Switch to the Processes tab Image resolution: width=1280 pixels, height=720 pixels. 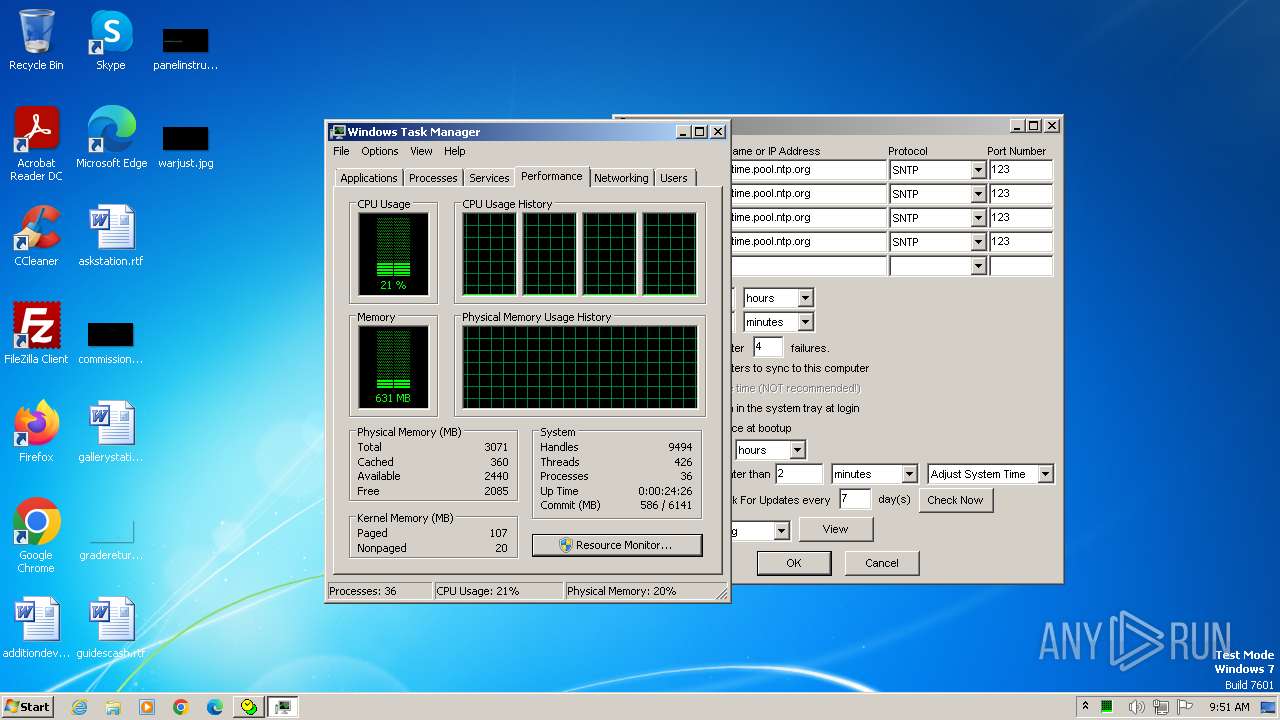433,178
